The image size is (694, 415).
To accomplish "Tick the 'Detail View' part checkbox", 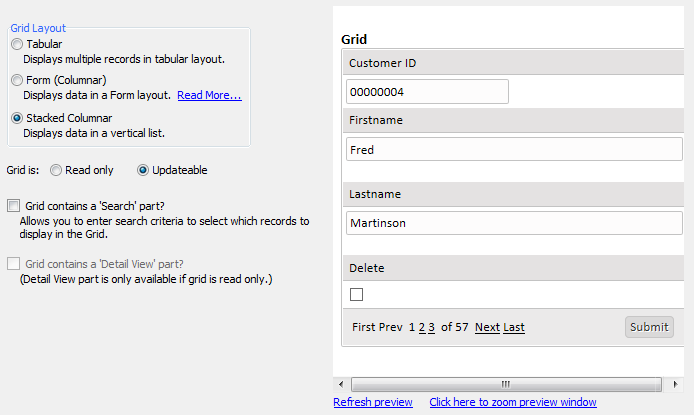I will (x=13, y=264).
